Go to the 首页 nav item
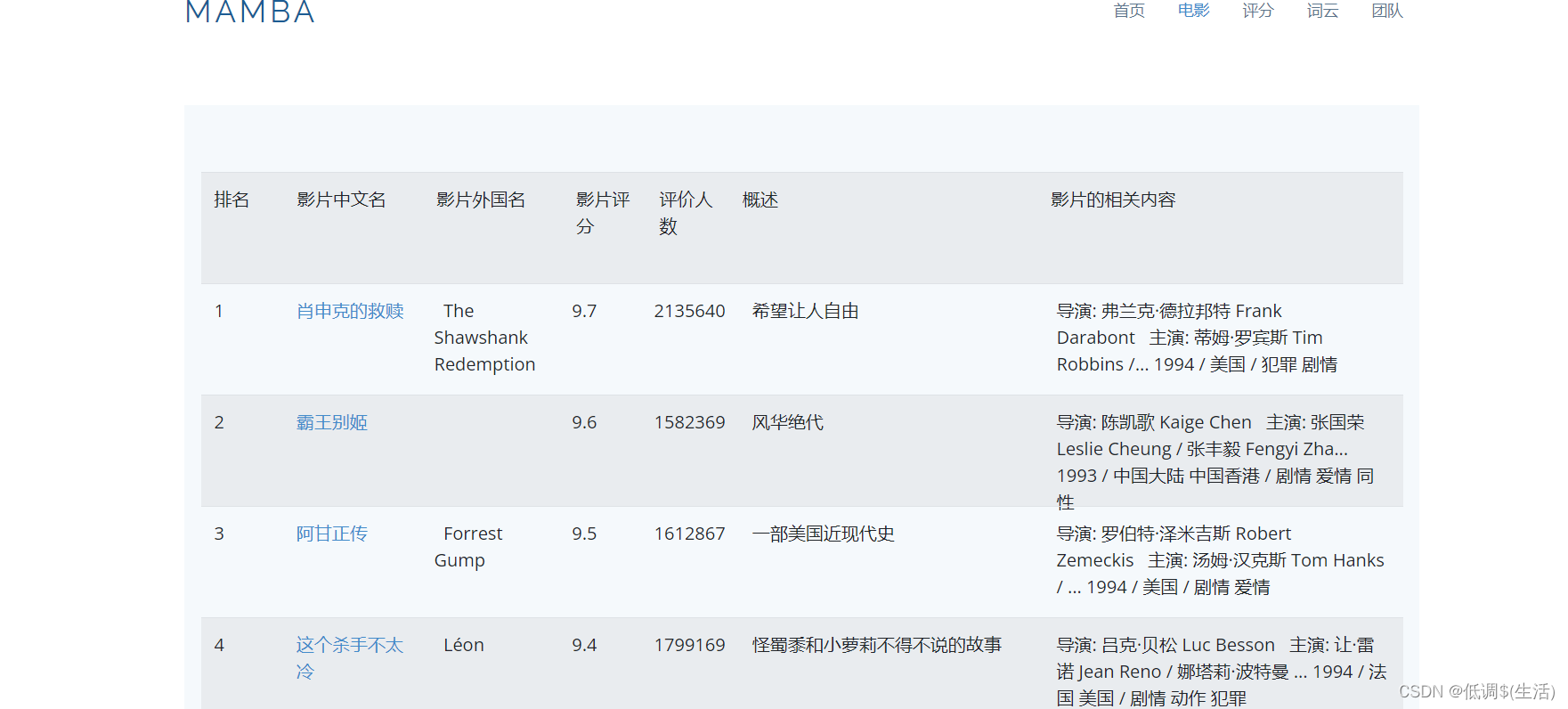The width and height of the screenshot is (1568, 709). 1129,11
